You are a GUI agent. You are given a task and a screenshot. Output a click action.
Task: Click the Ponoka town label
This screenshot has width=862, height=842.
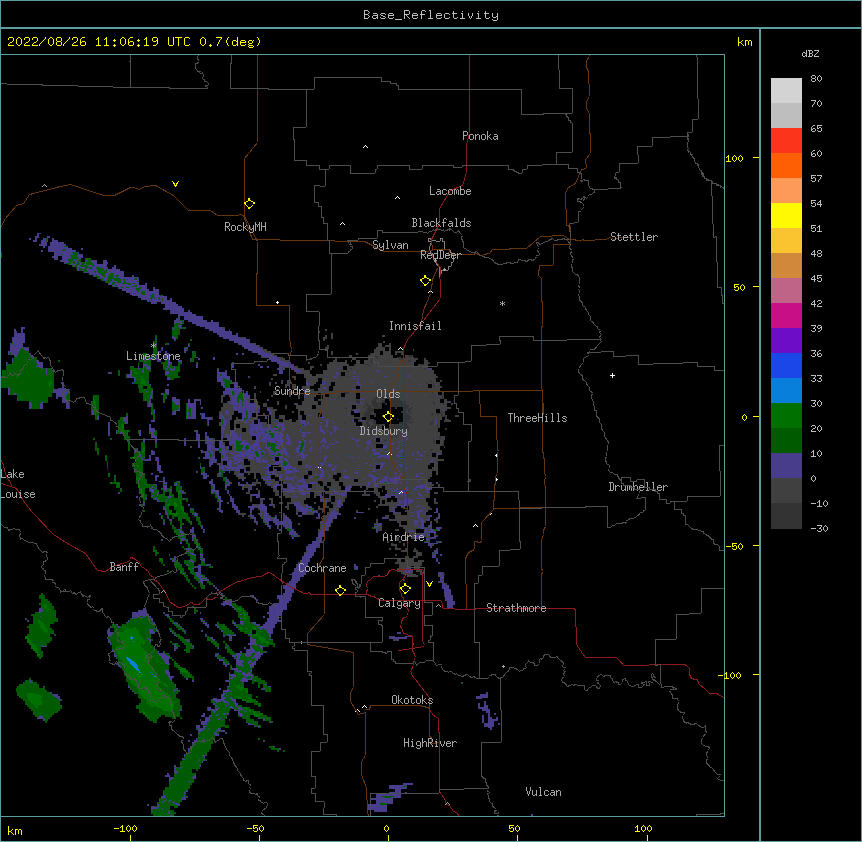480,136
